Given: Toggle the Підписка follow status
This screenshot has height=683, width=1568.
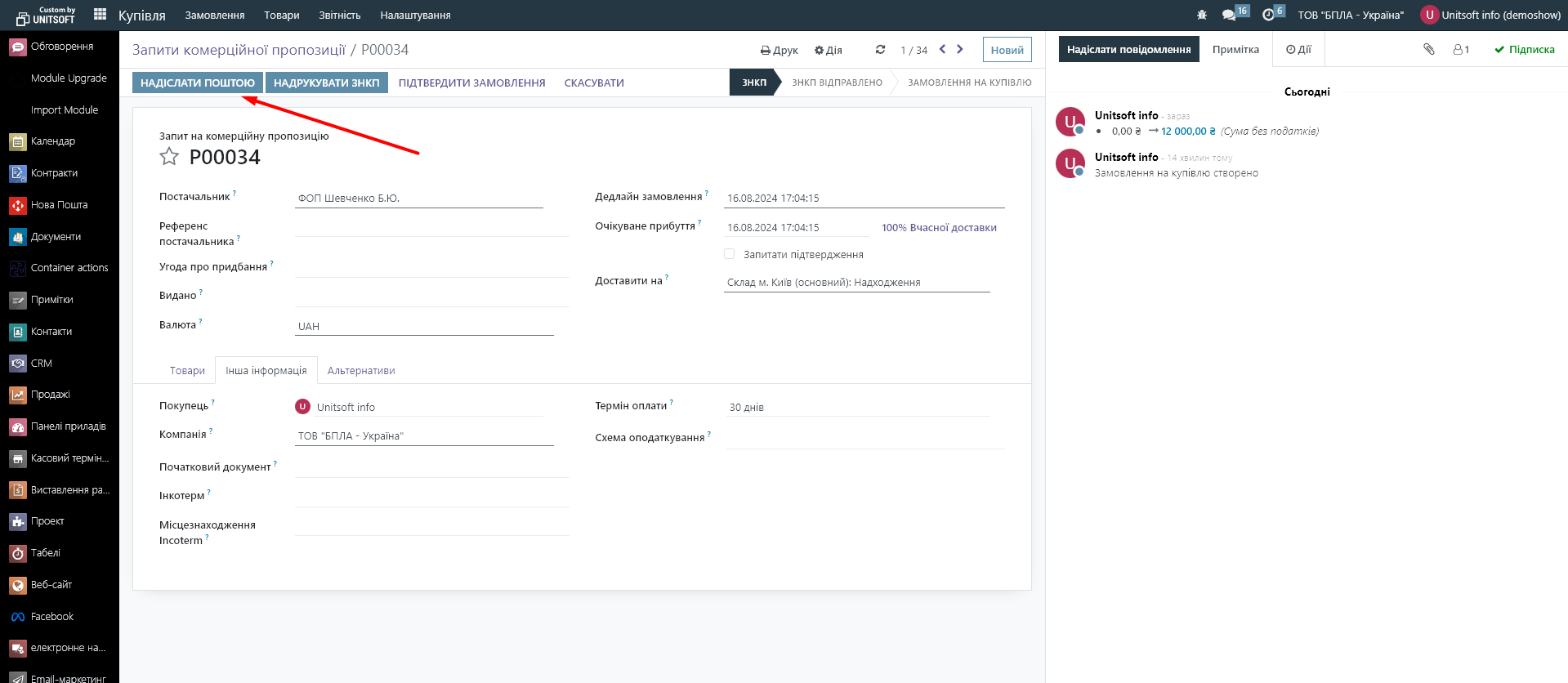Looking at the screenshot, I should point(1524,50).
